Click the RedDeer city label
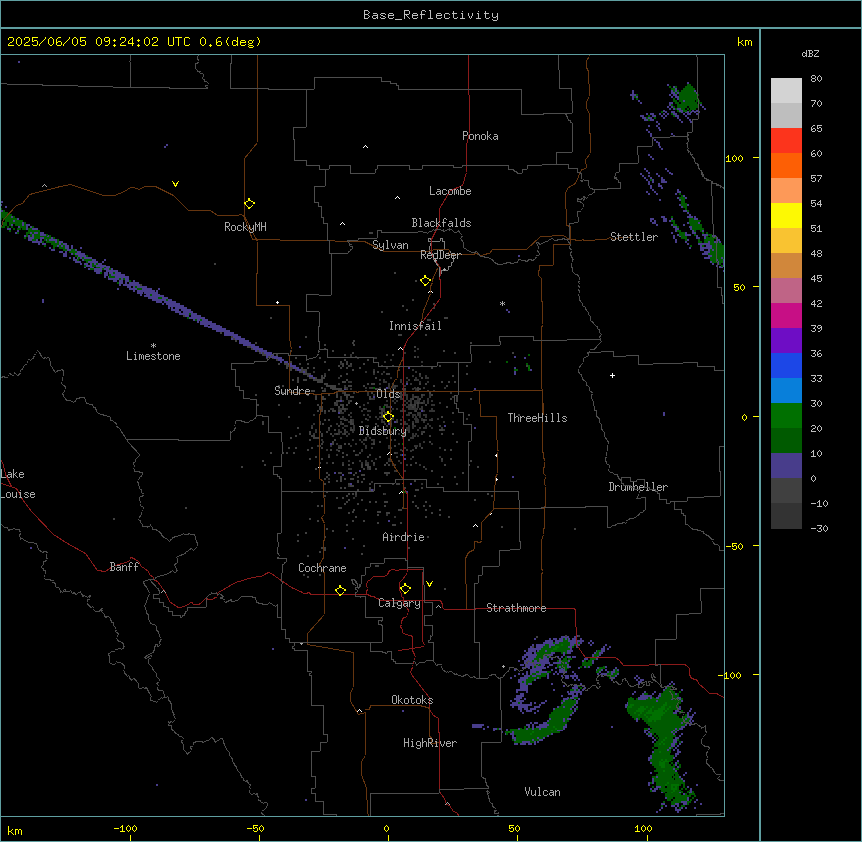The height and width of the screenshot is (842, 862). click(x=440, y=255)
